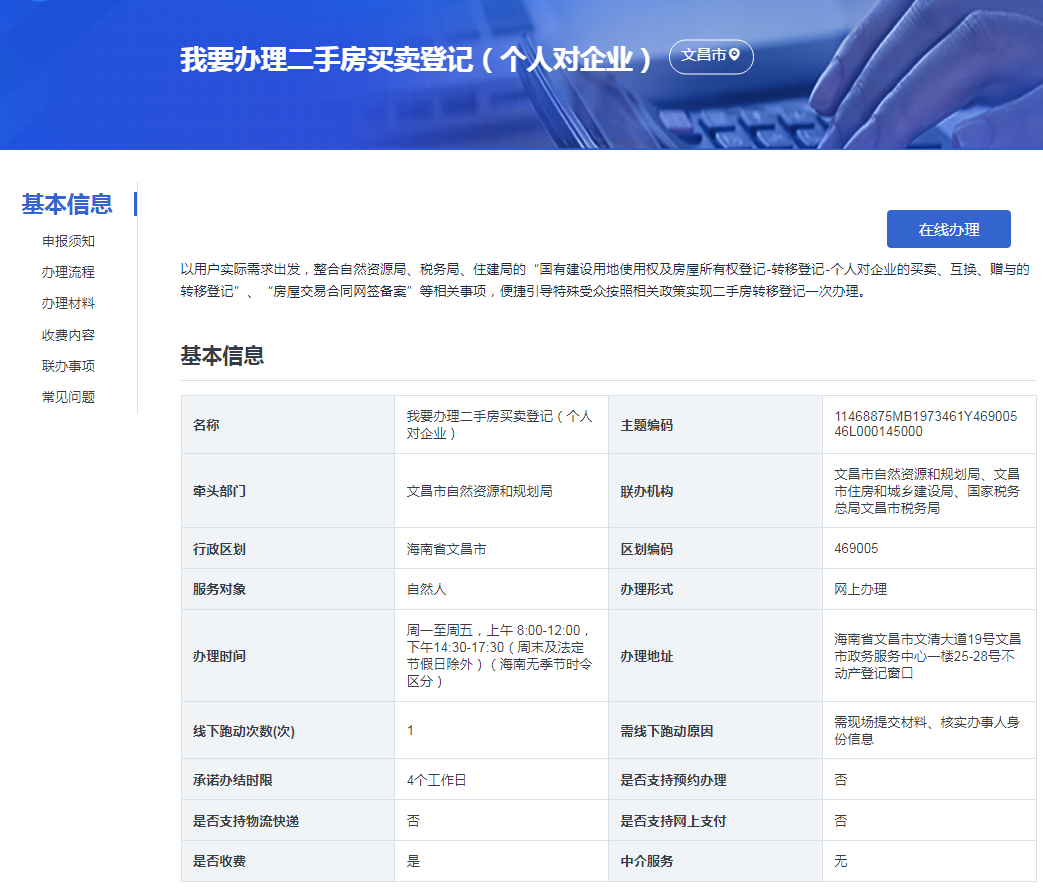Select the value 海南省文昌市

click(446, 549)
